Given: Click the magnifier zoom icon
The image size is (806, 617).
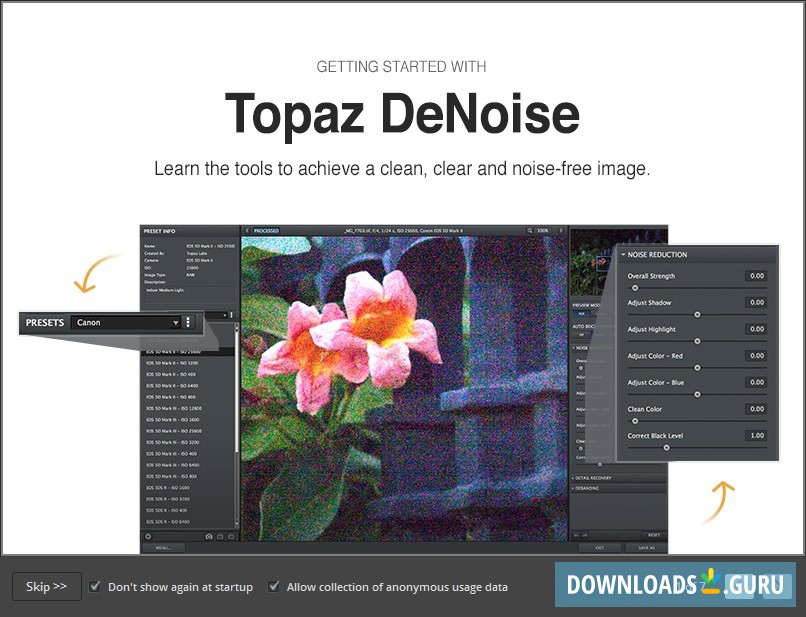Looking at the screenshot, I should (x=529, y=231).
